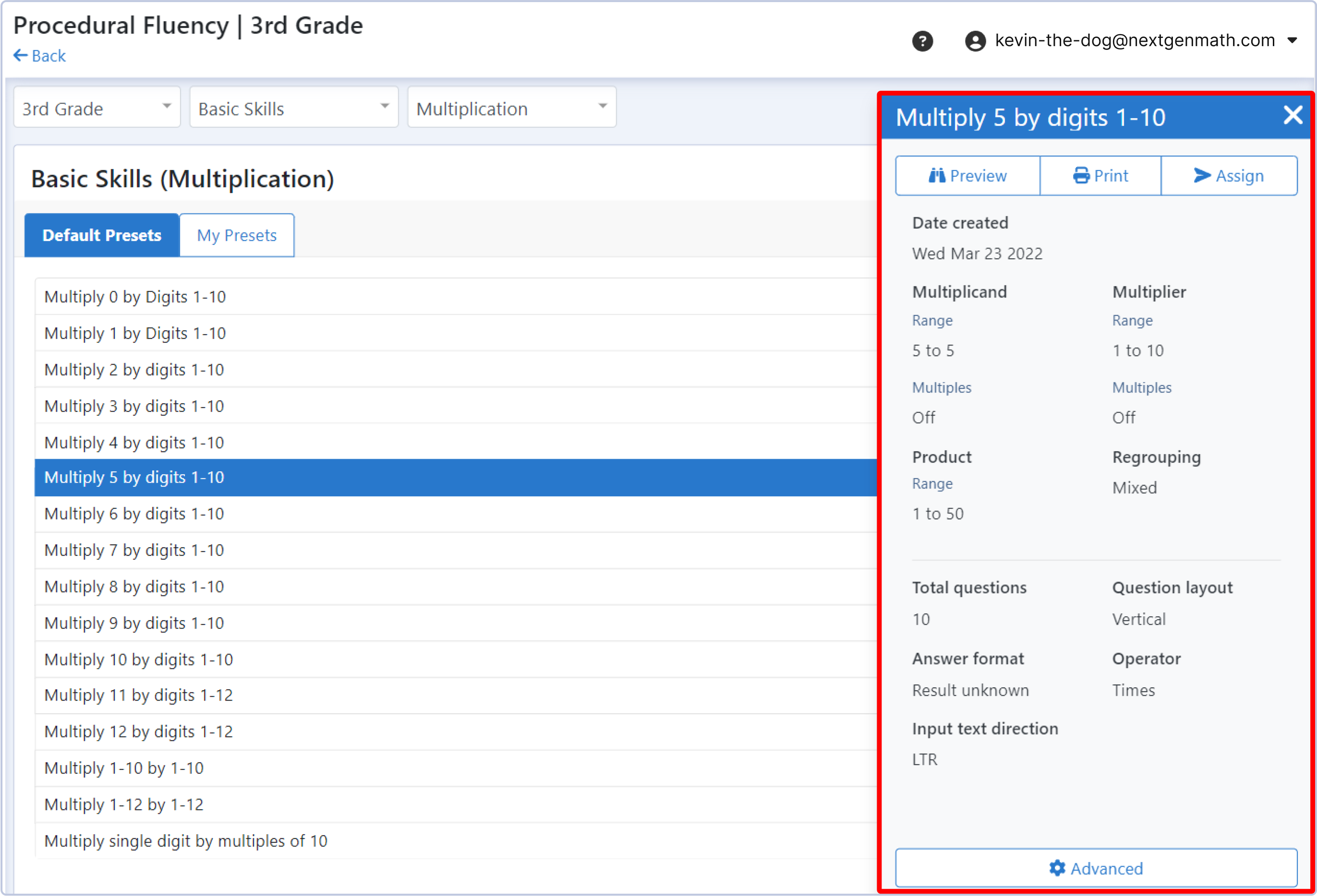Switch to the My Presets tab
This screenshot has width=1317, height=896.
(x=236, y=235)
